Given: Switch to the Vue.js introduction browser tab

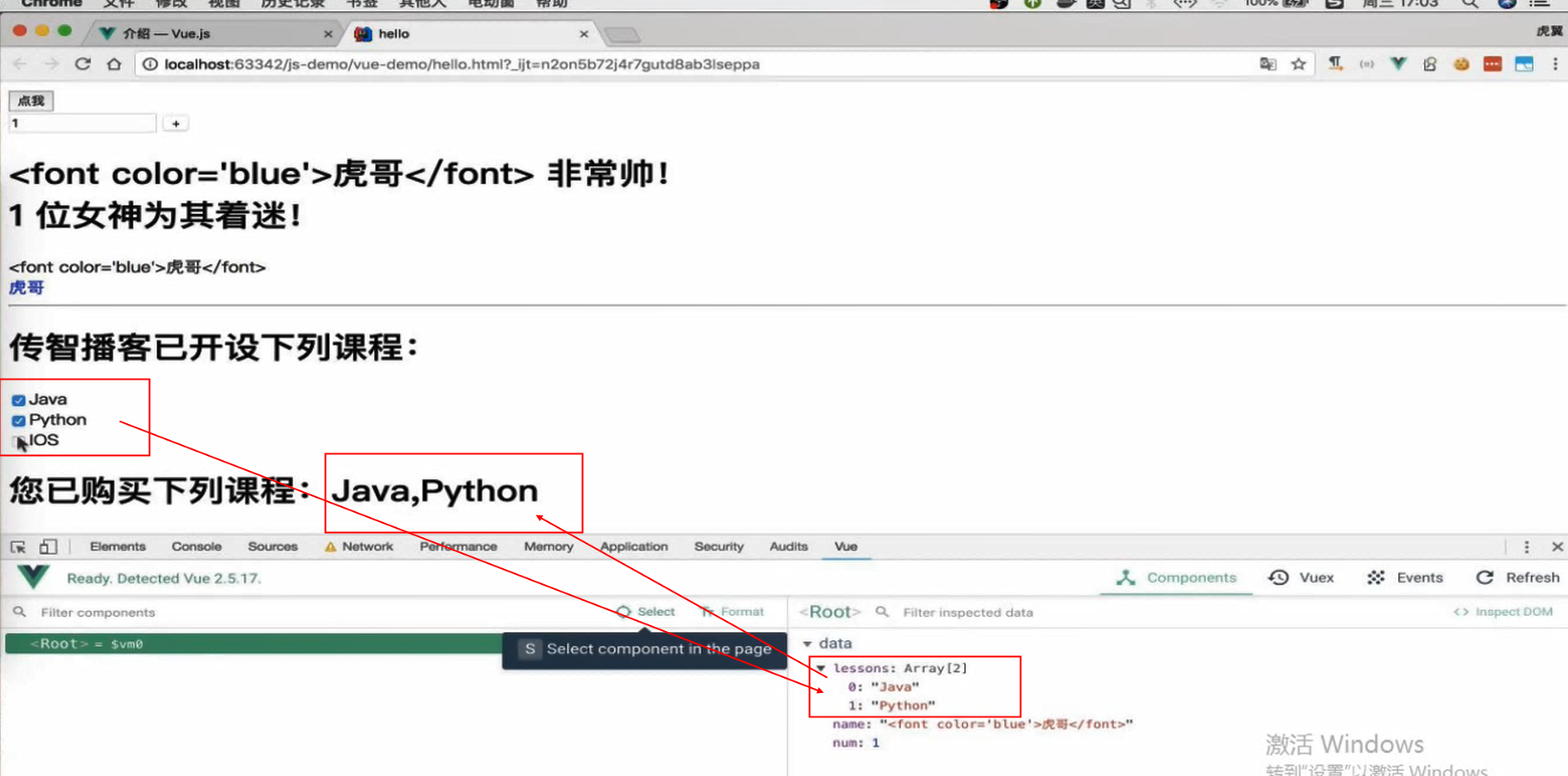Looking at the screenshot, I should pyautogui.click(x=214, y=34).
